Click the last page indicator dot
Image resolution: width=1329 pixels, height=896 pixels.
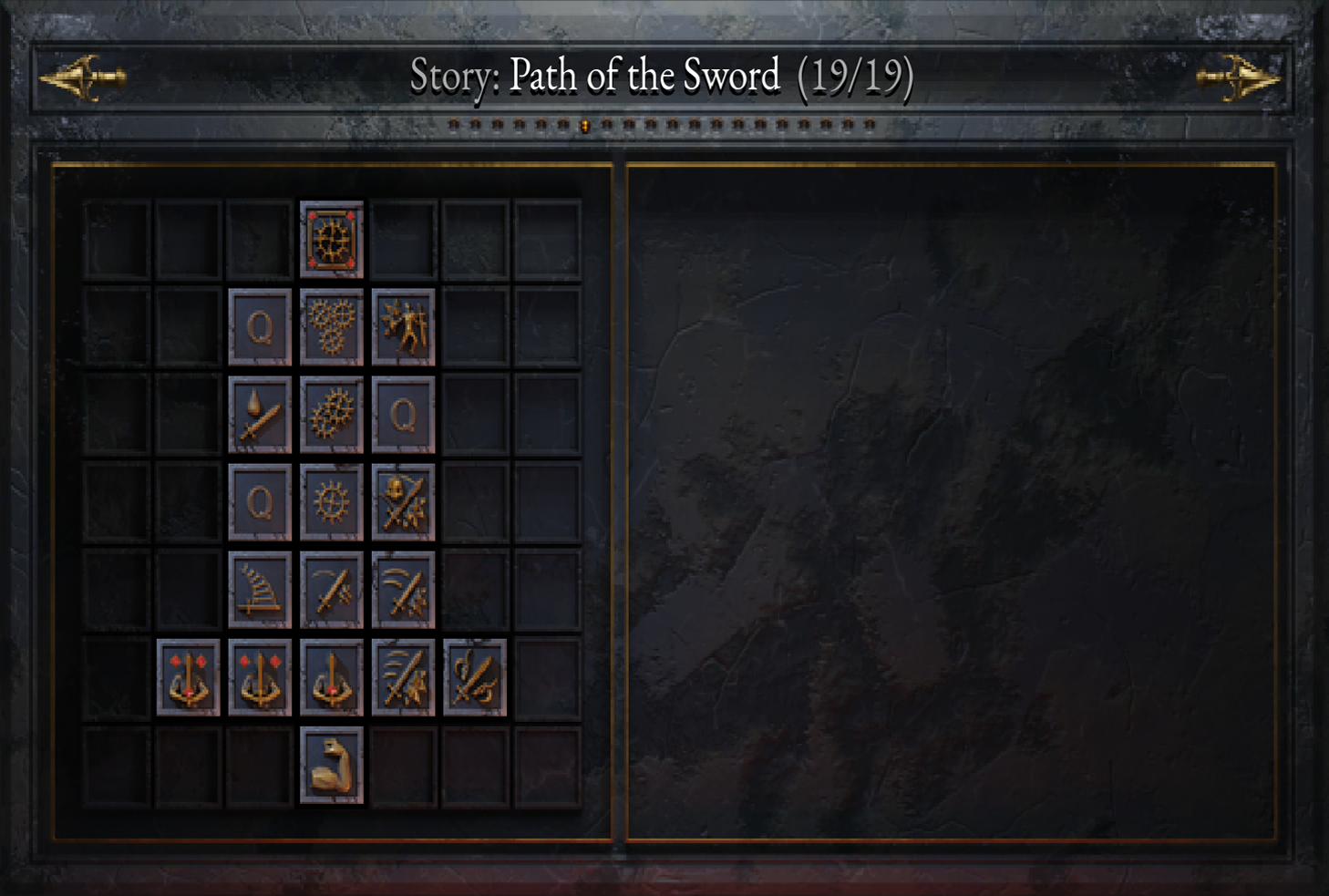(x=870, y=124)
